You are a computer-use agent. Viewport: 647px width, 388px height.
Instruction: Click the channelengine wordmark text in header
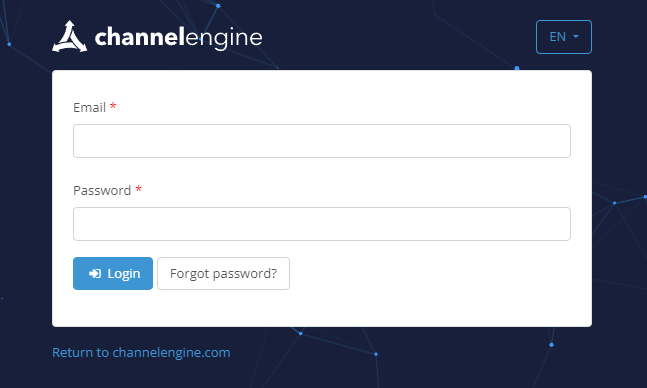pos(178,38)
